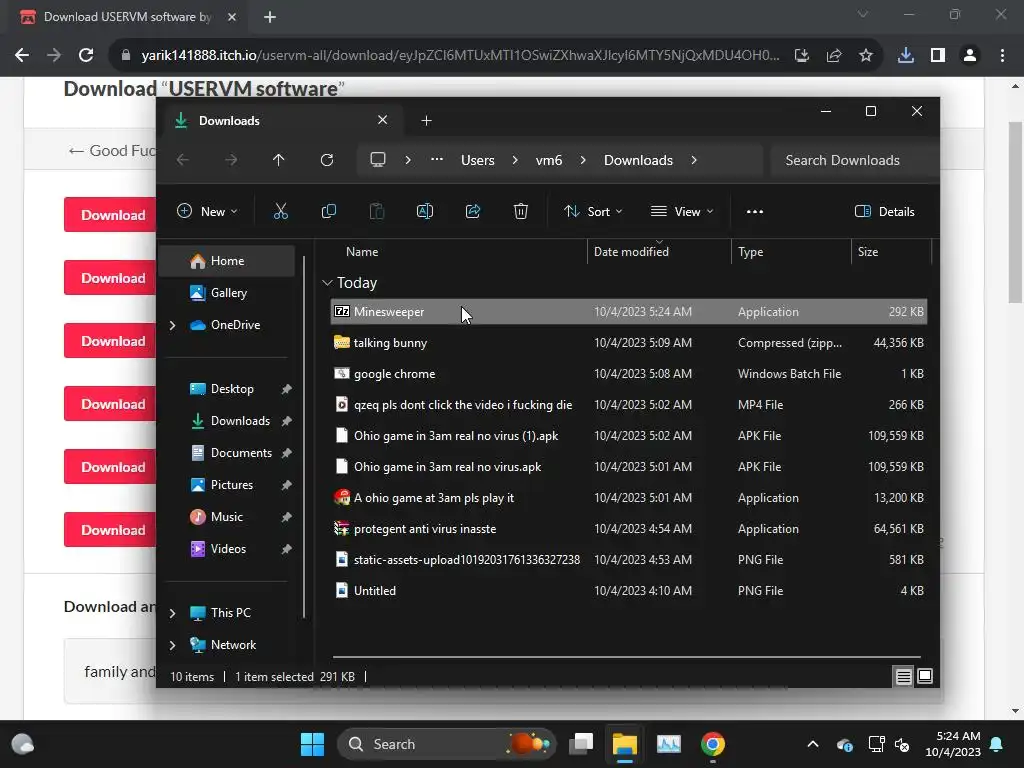Select Gallery in navigation pane
The image size is (1024, 768).
point(227,293)
